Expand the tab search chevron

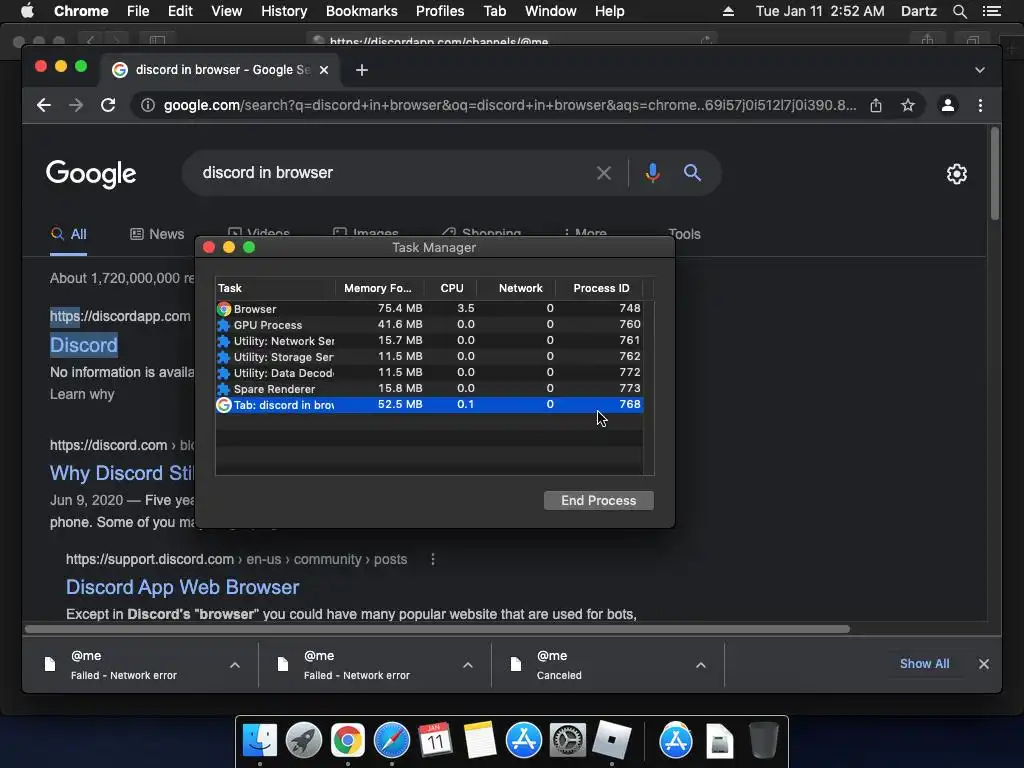(980, 70)
